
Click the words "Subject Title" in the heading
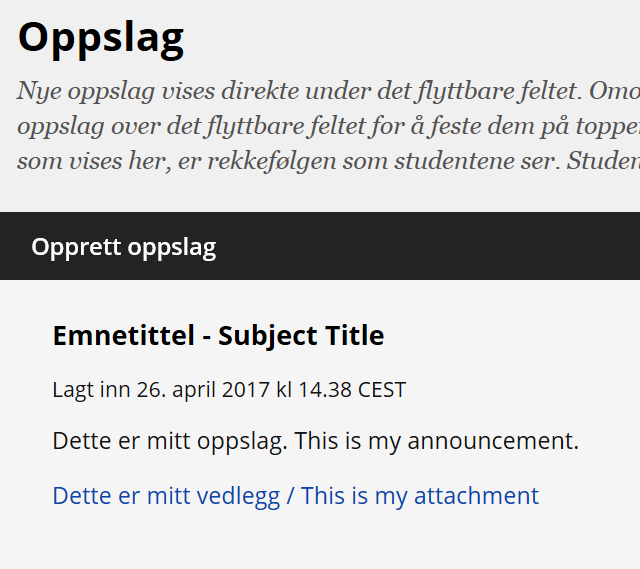click(301, 336)
